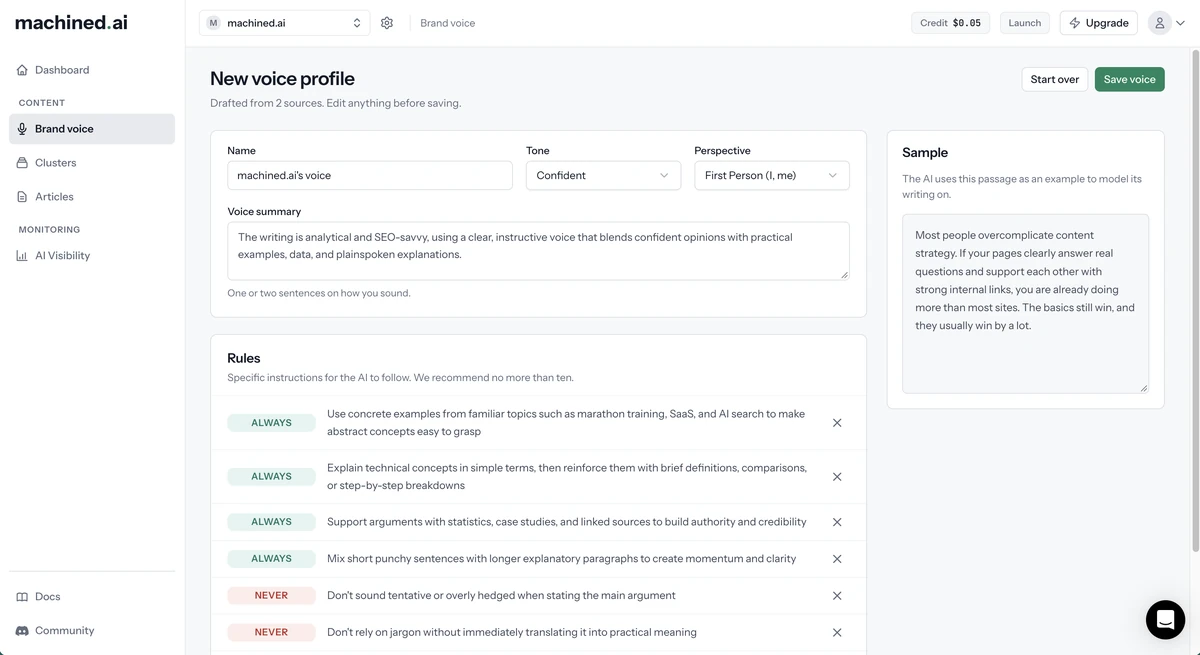Click the Launch button

(x=1025, y=23)
